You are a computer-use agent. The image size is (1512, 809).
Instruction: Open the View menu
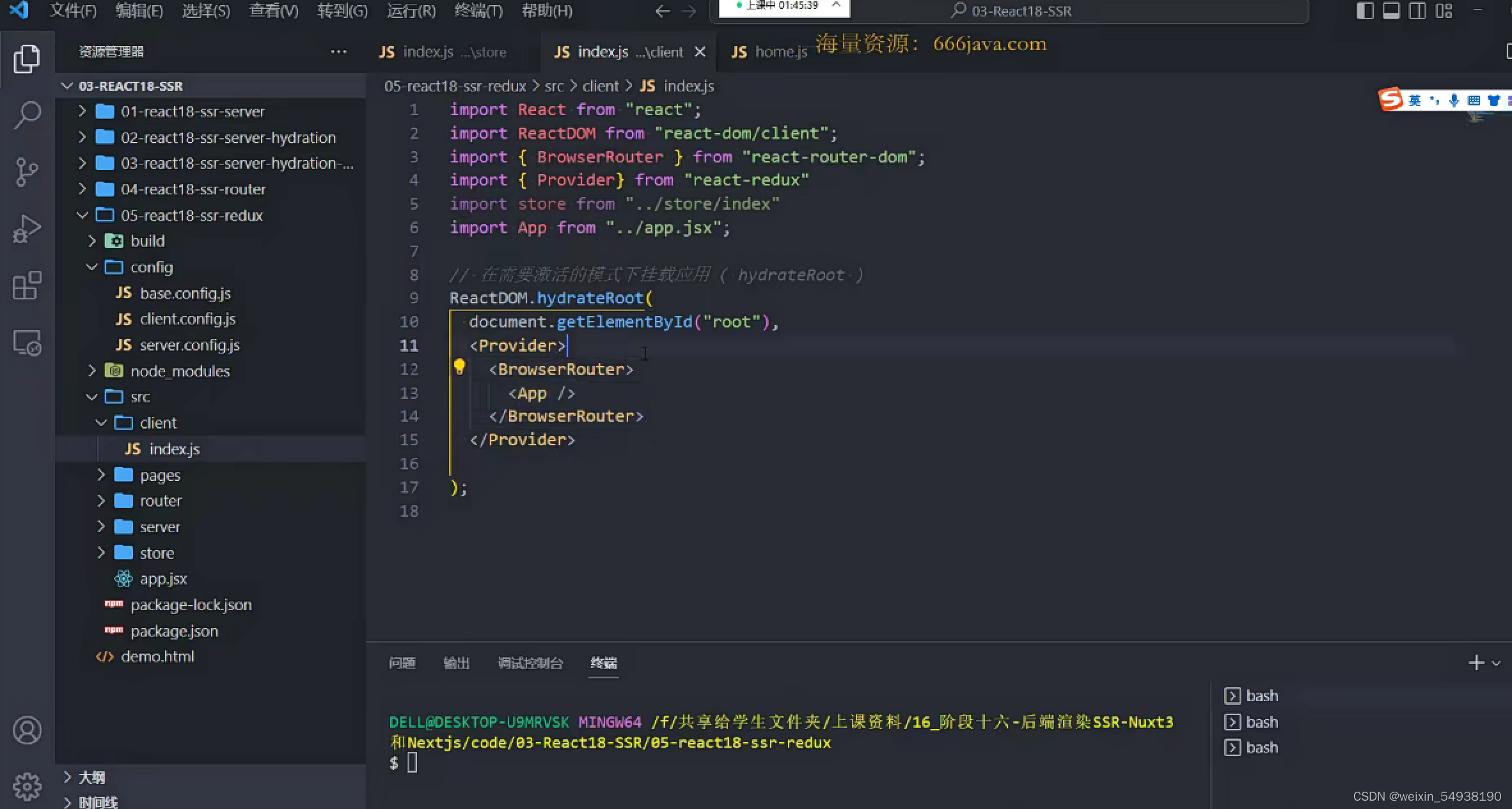click(274, 11)
